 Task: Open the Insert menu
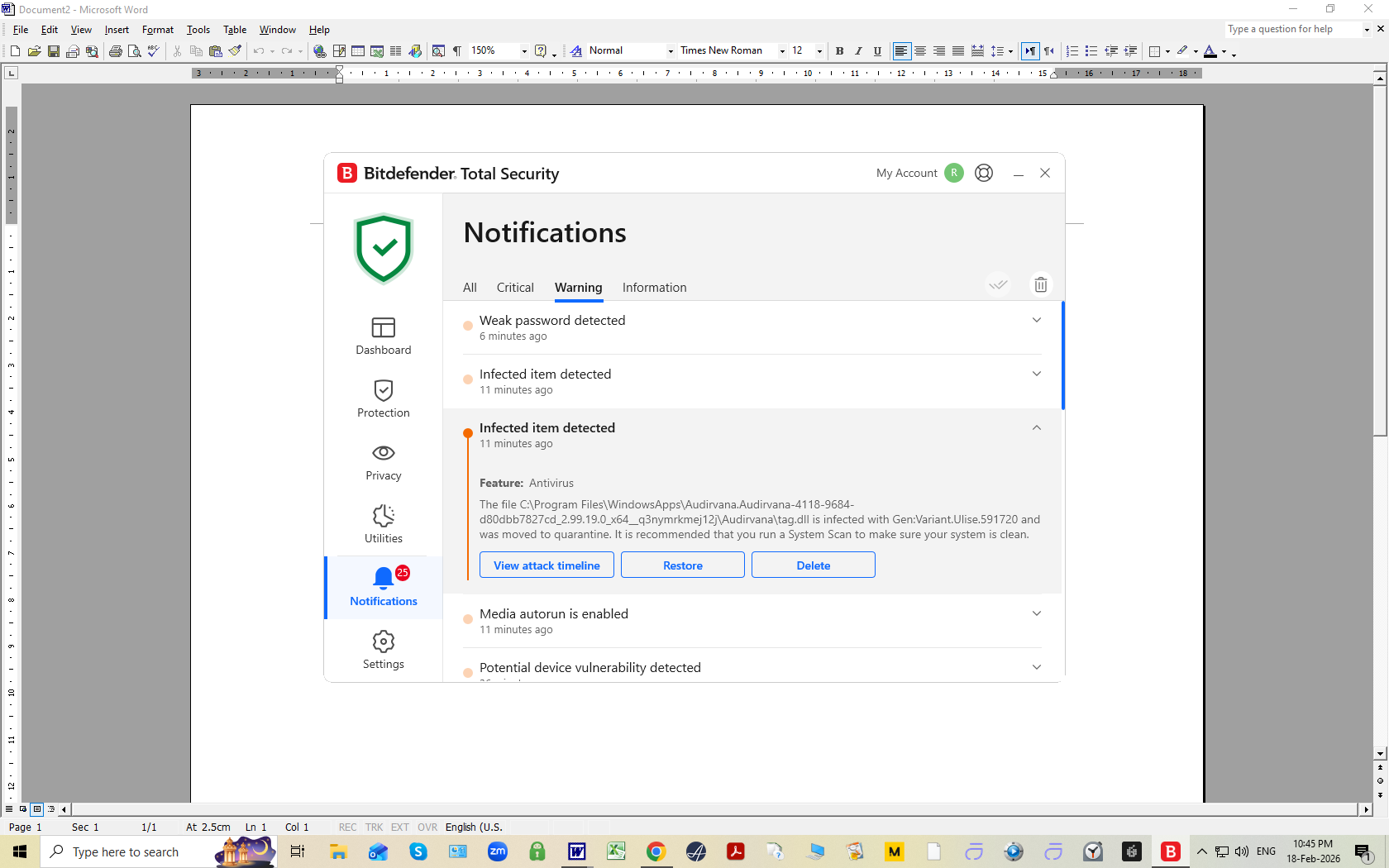click(117, 30)
